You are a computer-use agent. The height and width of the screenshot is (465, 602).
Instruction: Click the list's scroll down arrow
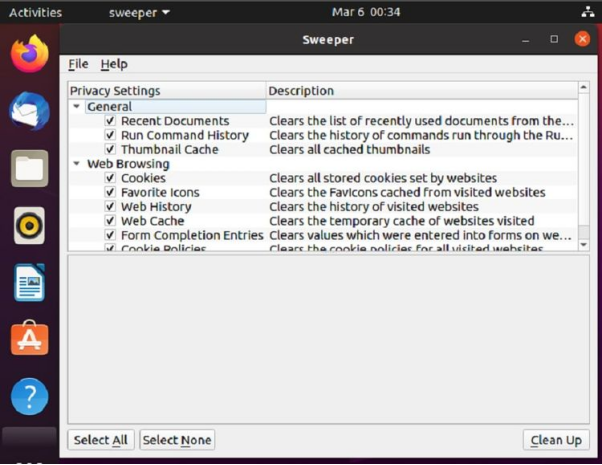pyautogui.click(x=584, y=243)
